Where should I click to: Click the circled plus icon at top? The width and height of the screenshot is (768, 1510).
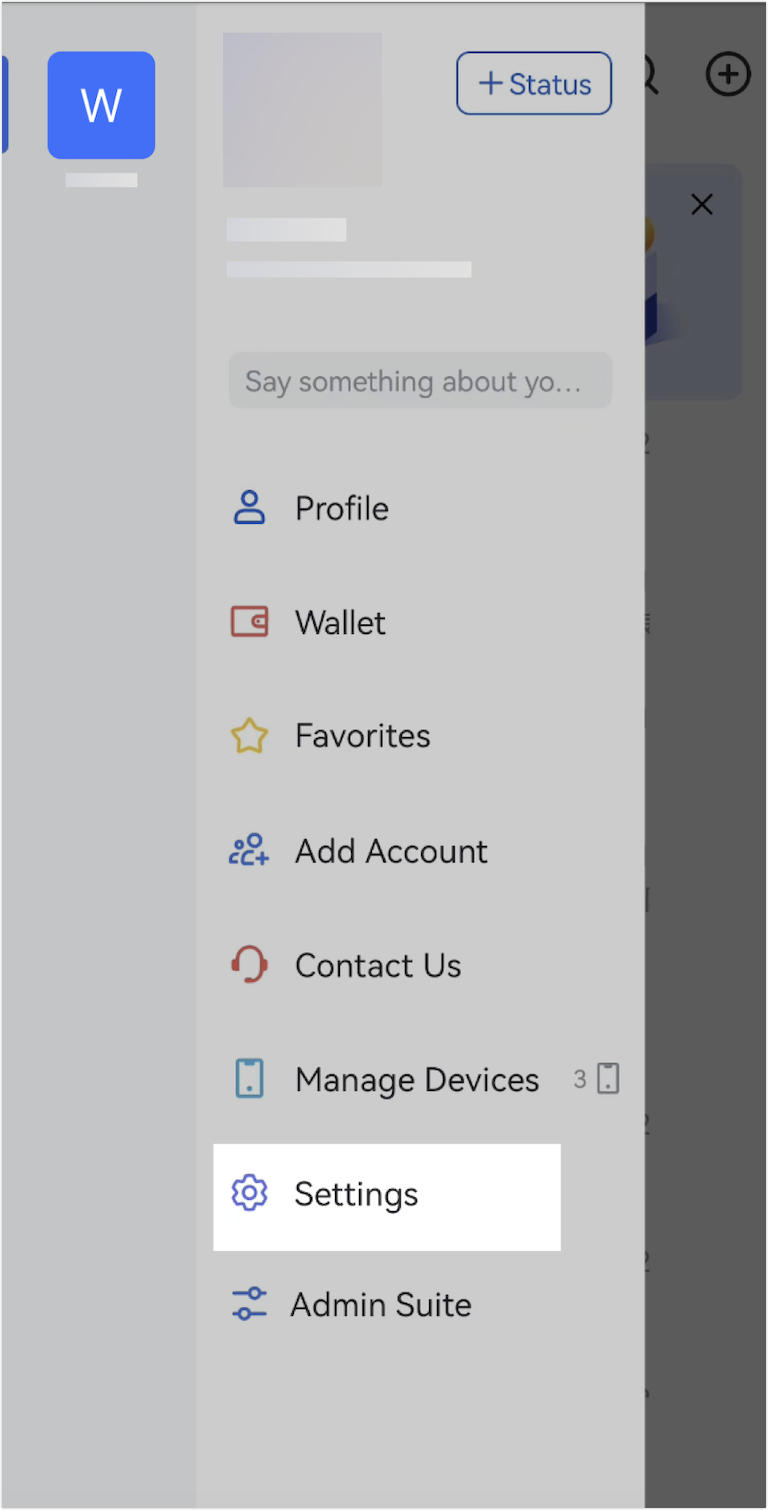[x=728, y=74]
